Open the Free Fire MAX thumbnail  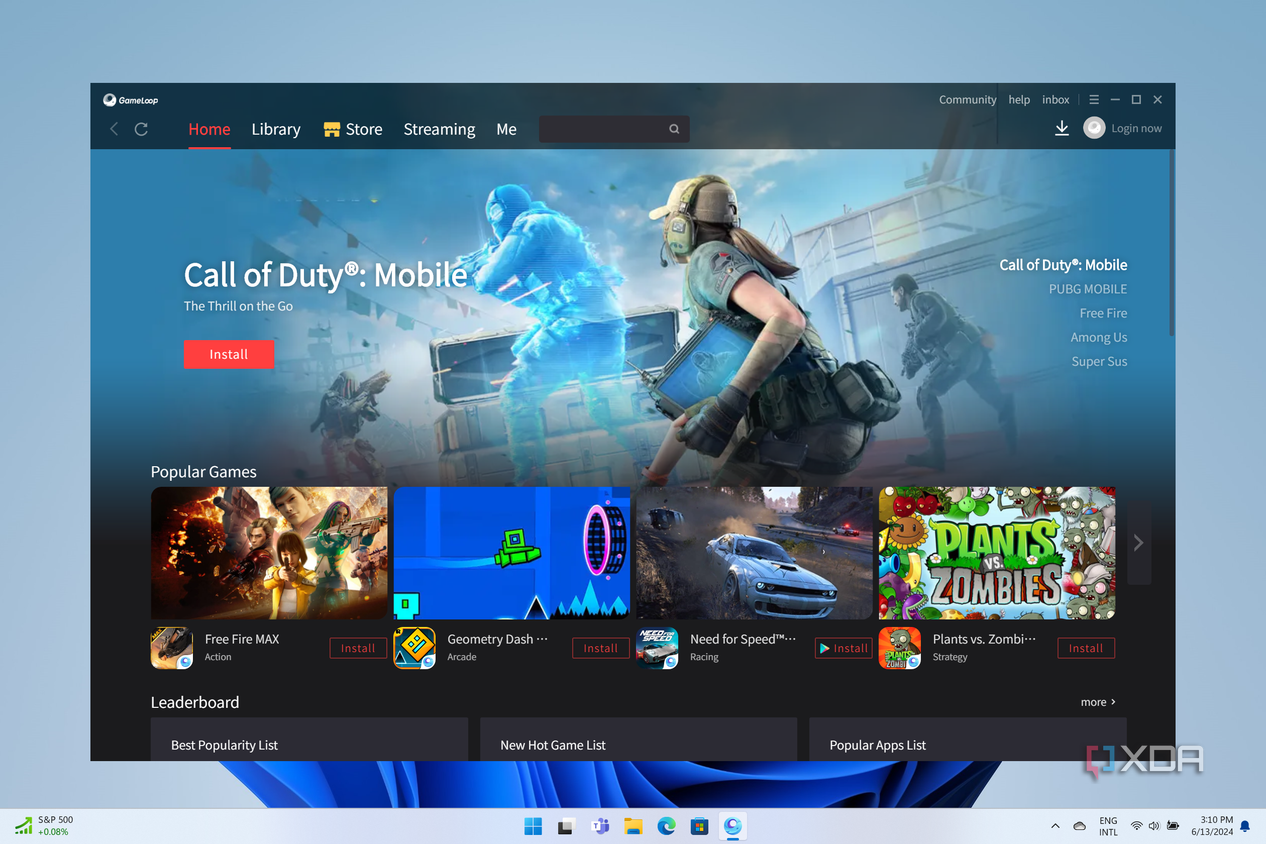point(269,553)
